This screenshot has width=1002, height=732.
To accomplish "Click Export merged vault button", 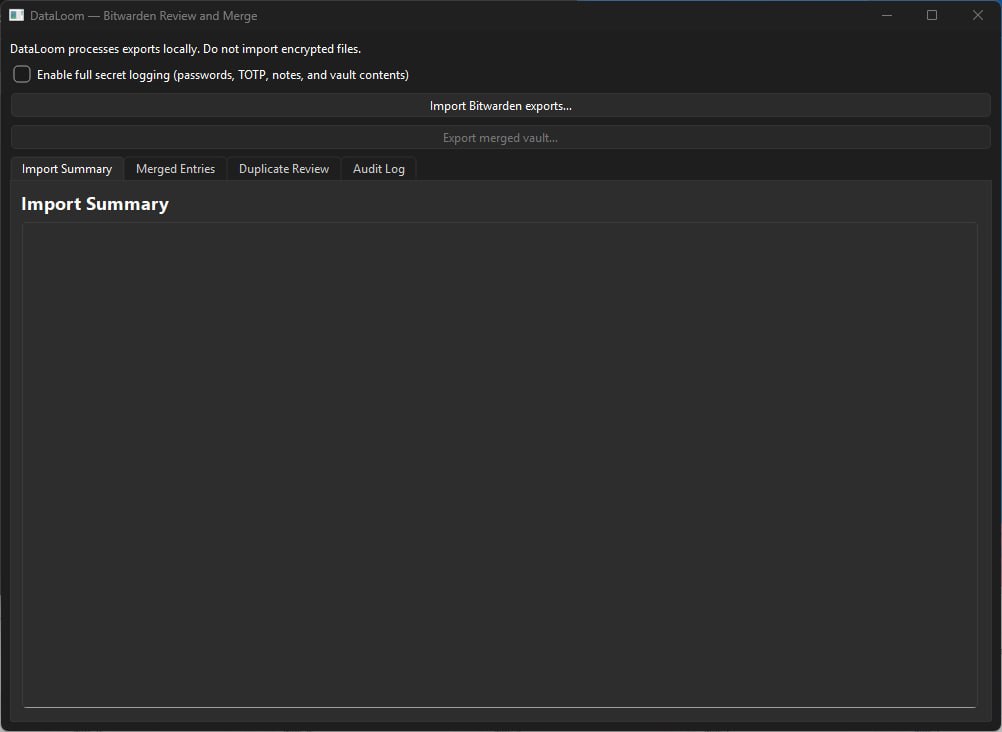I will (x=500, y=137).
